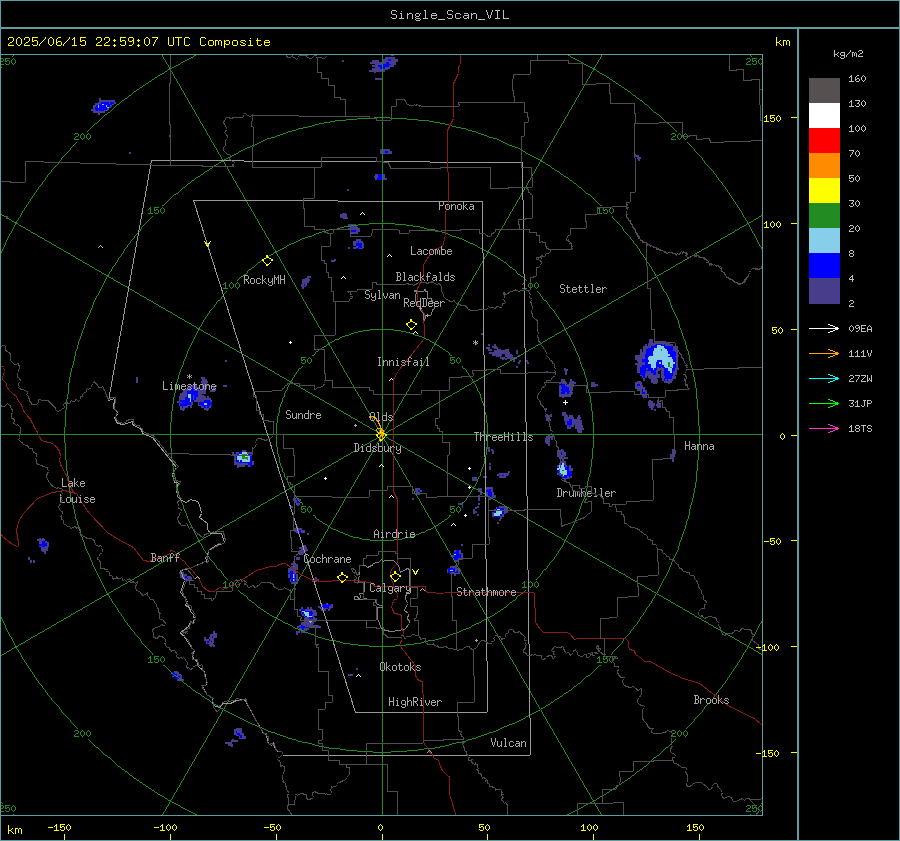The image size is (900, 841).
Task: Click the storm cell below Limestone label
Action: [195, 399]
